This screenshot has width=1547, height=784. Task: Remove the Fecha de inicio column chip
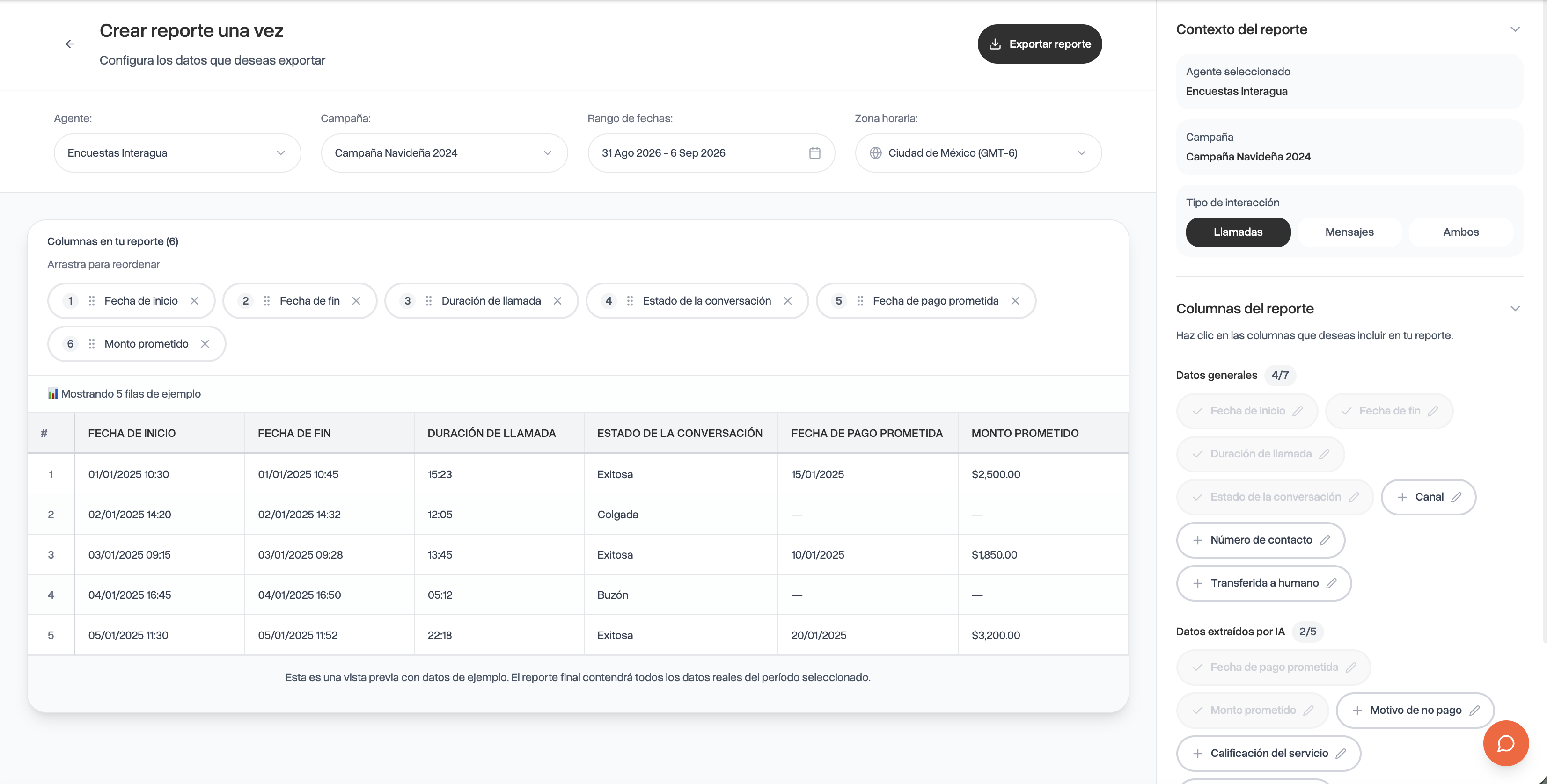[x=194, y=301]
